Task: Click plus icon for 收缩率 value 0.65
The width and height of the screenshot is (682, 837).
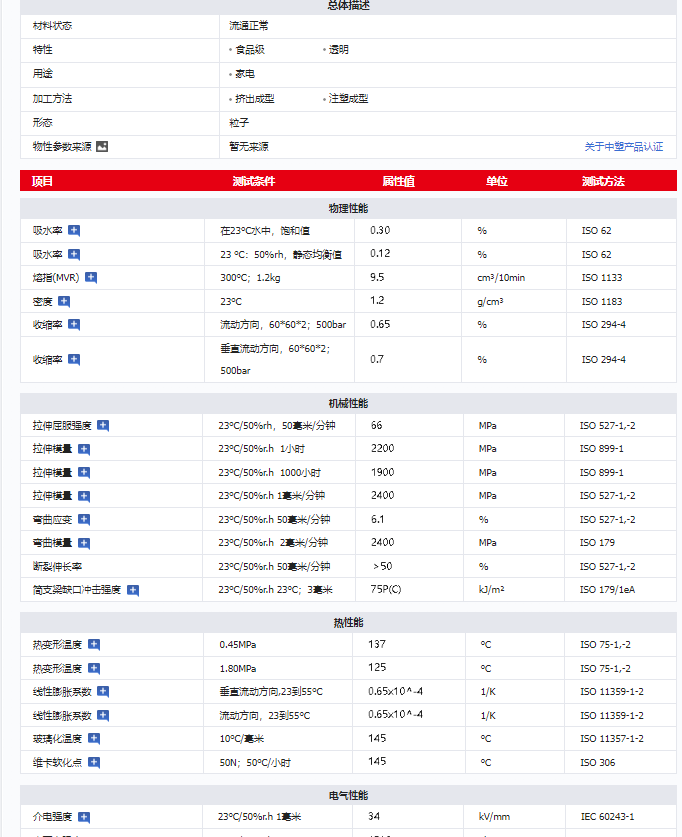Action: [x=74, y=325]
